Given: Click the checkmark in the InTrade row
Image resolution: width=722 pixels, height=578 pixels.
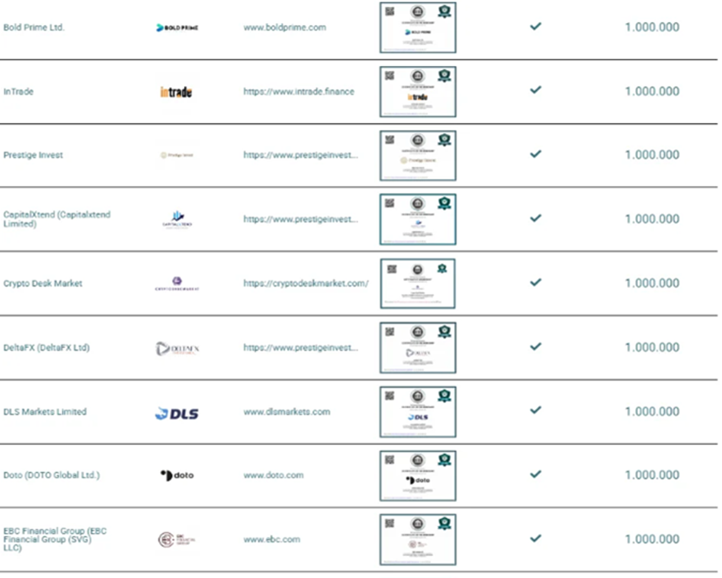Looking at the screenshot, I should click(535, 90).
